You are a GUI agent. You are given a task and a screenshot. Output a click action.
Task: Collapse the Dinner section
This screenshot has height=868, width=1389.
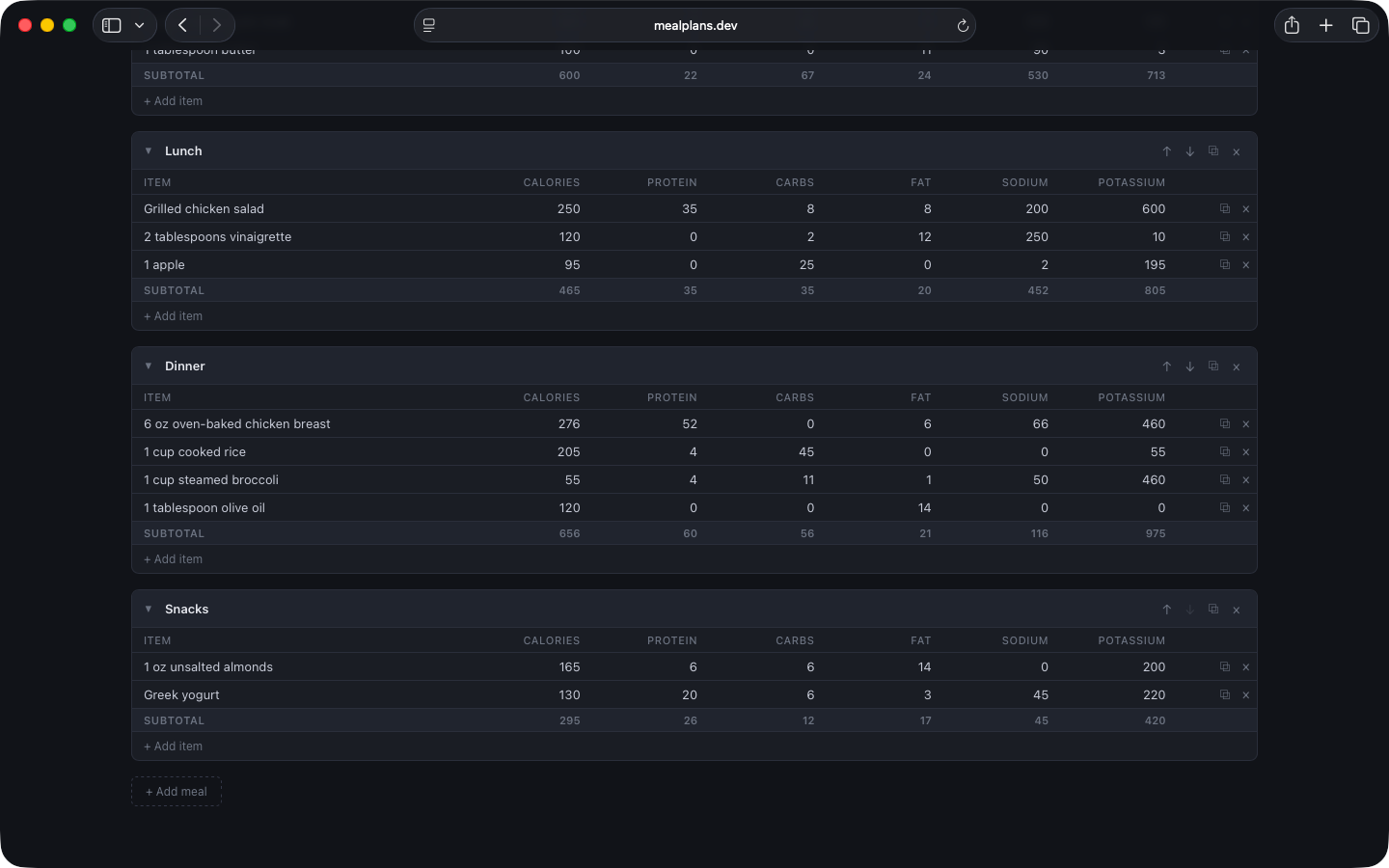149,366
